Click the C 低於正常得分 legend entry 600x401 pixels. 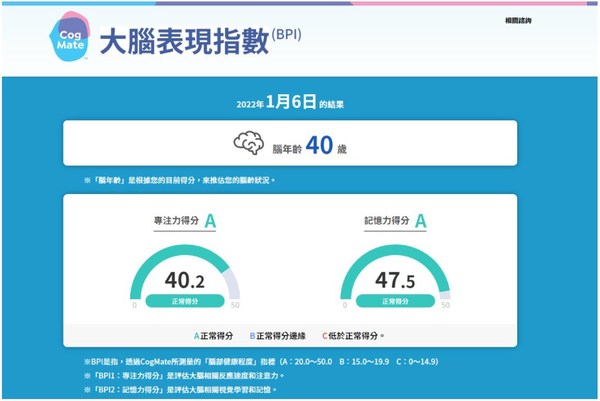(x=353, y=336)
